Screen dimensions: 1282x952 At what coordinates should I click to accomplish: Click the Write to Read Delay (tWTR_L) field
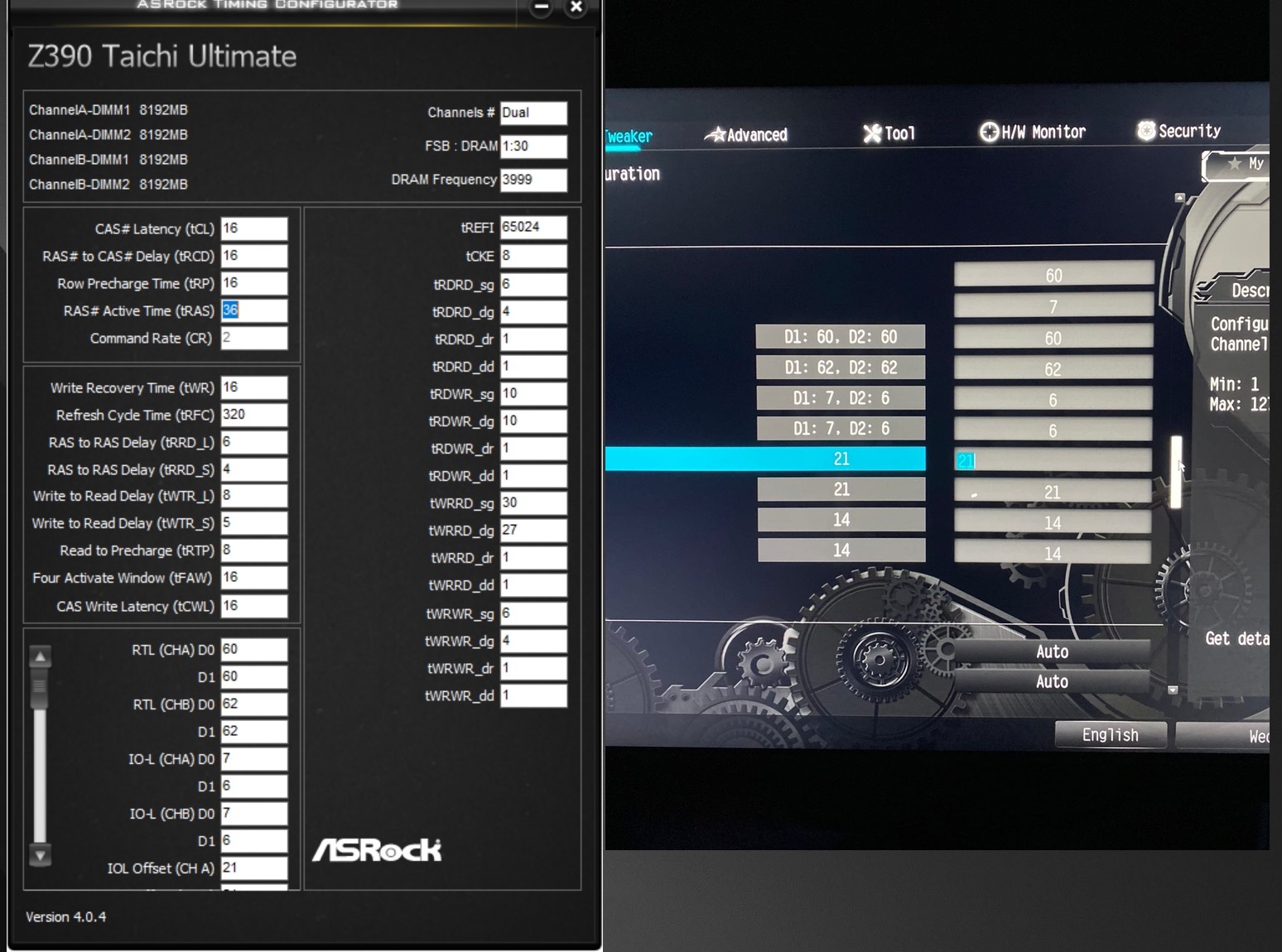[x=254, y=496]
